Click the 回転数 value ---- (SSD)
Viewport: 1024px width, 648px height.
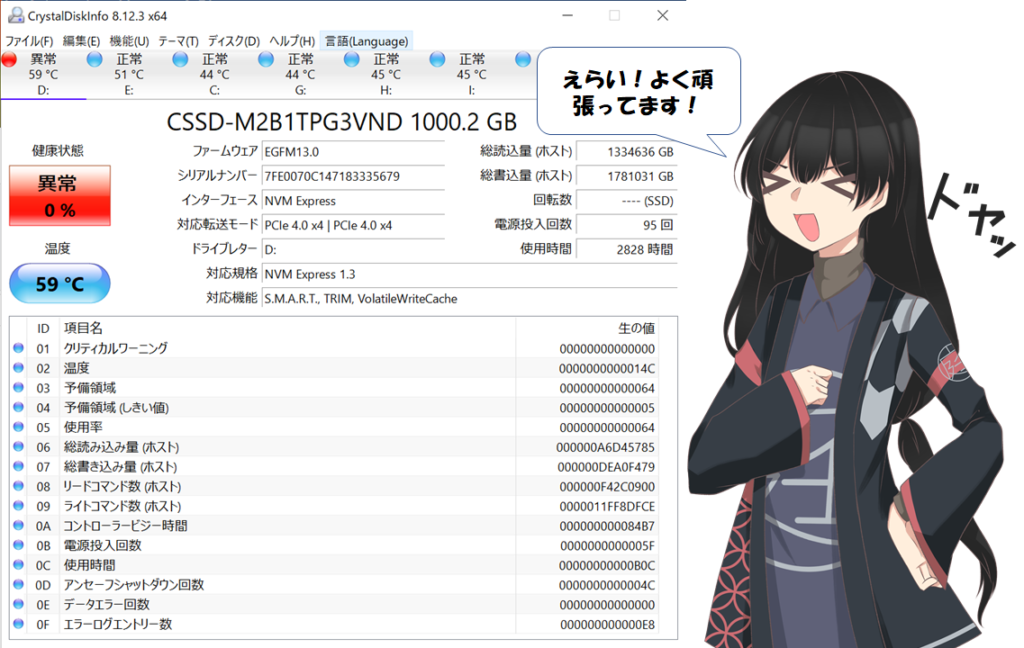coord(627,201)
